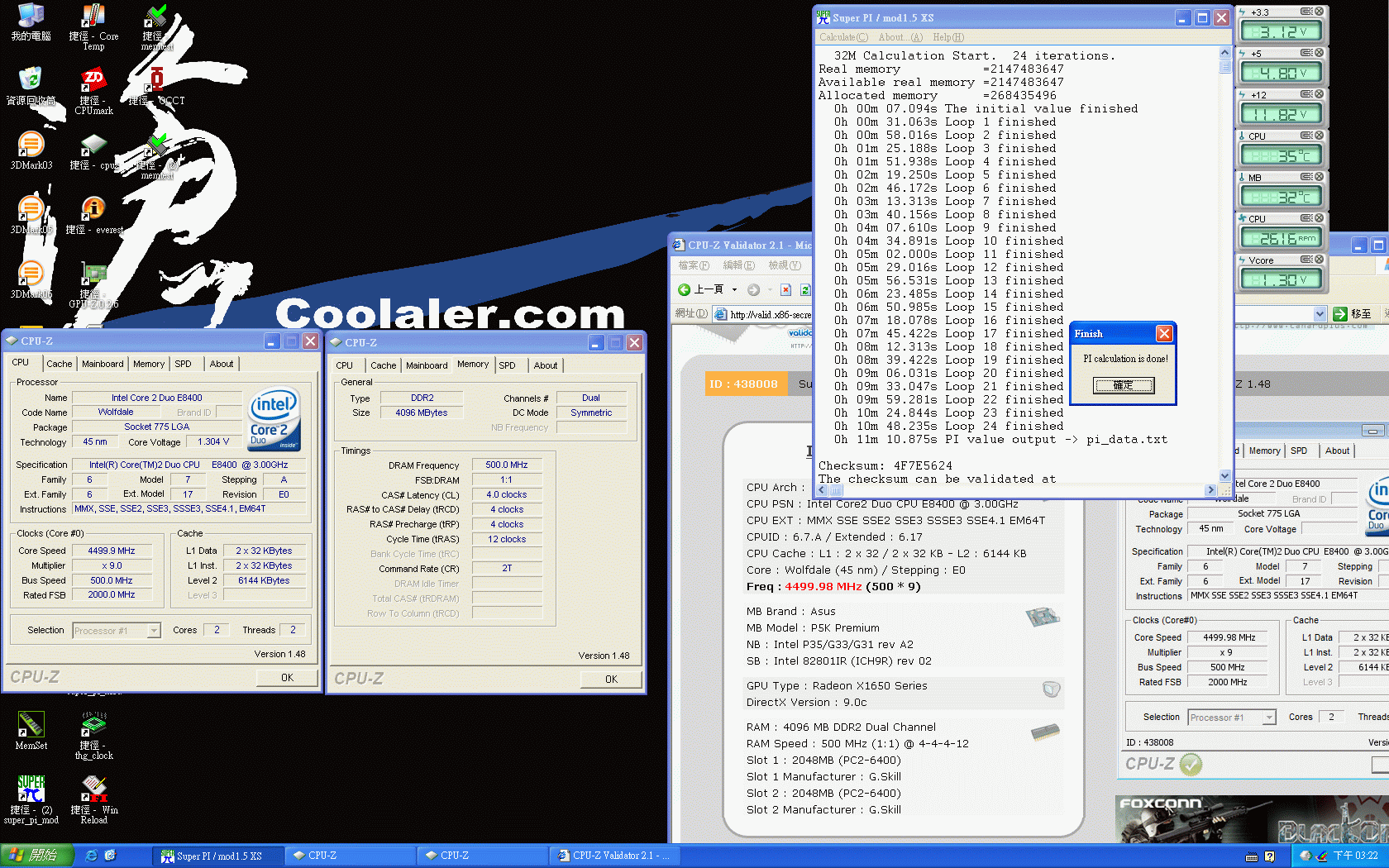The width and height of the screenshot is (1389, 868).
Task: Click the Outlook Express quick launch icon
Action: (110, 856)
